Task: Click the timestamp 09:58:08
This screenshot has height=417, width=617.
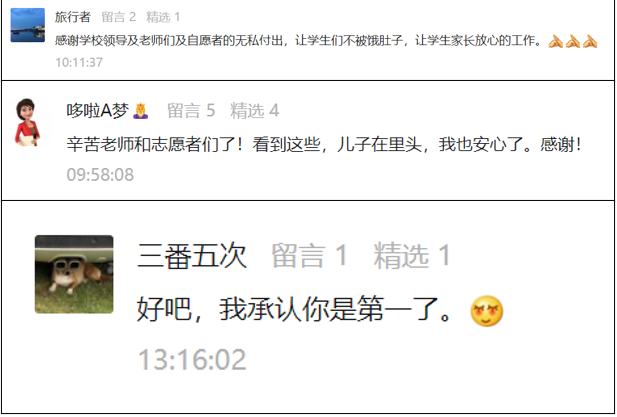Action: [x=100, y=175]
